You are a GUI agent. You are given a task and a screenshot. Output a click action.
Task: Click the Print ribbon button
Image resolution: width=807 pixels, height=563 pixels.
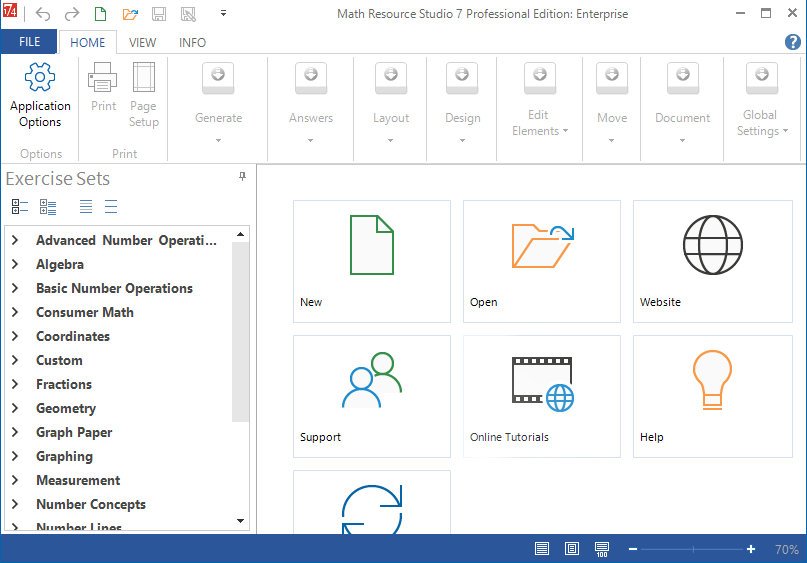pos(103,87)
